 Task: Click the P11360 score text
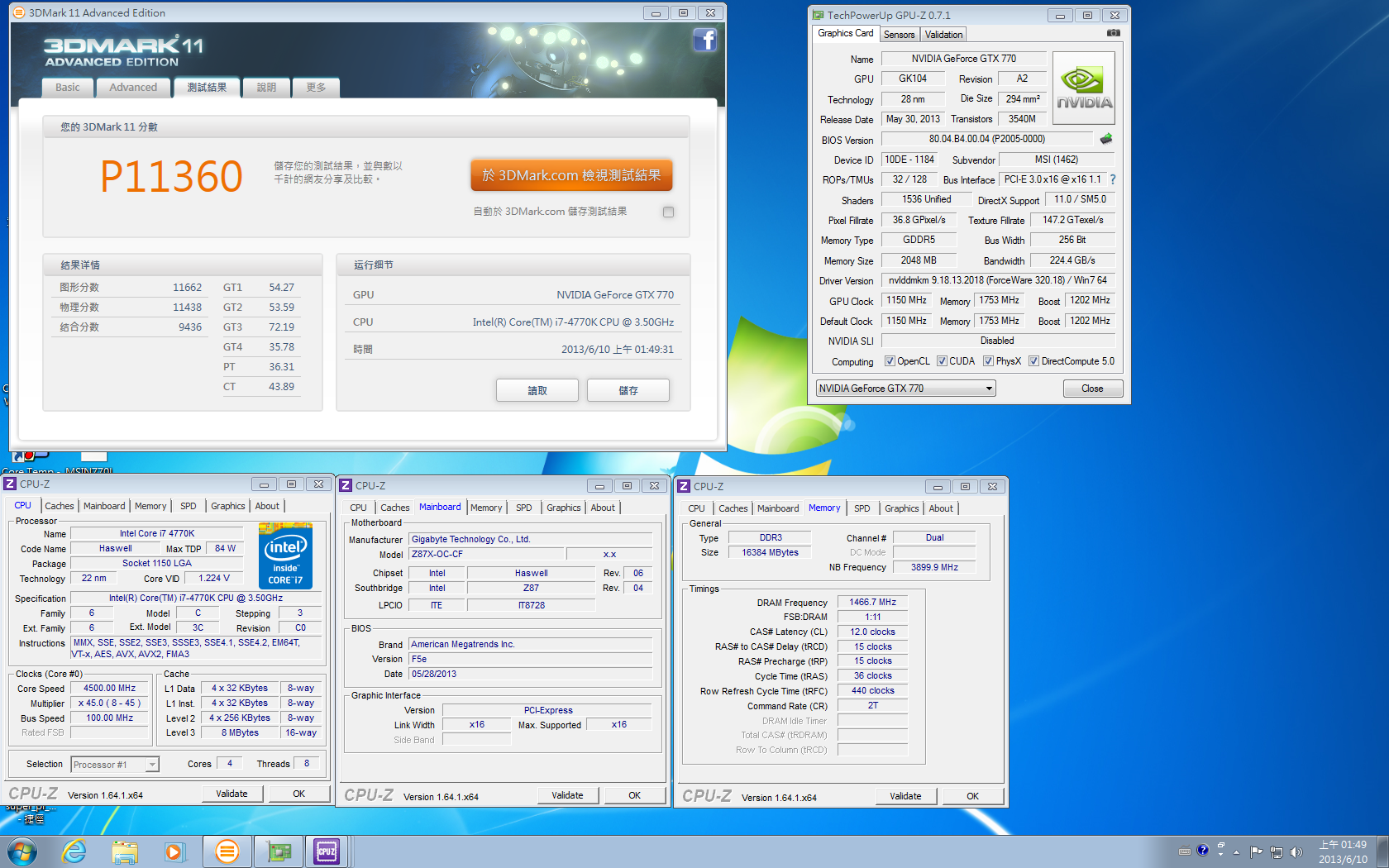(x=171, y=176)
